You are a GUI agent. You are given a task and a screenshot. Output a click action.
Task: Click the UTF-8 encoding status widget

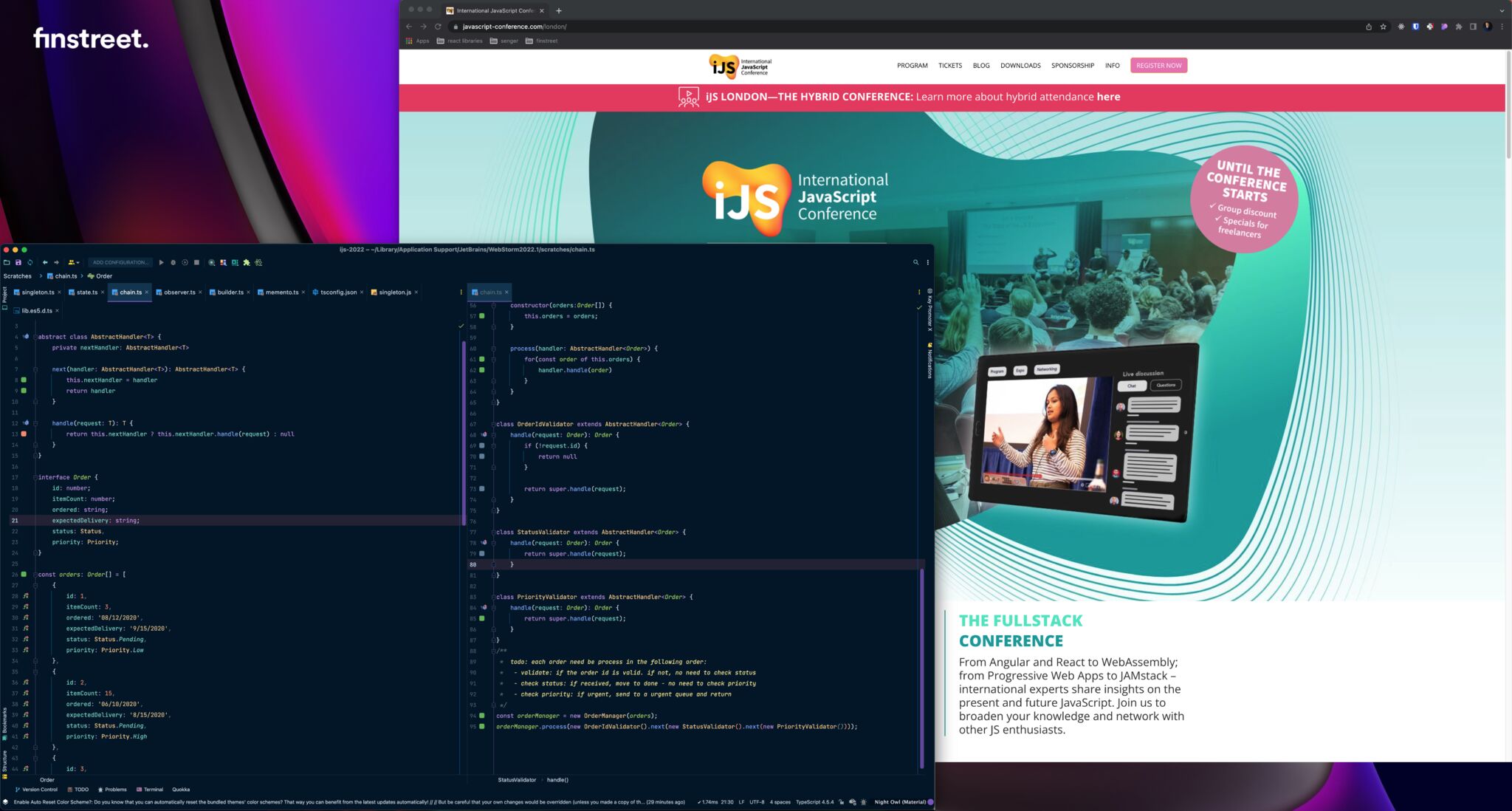tap(757, 802)
